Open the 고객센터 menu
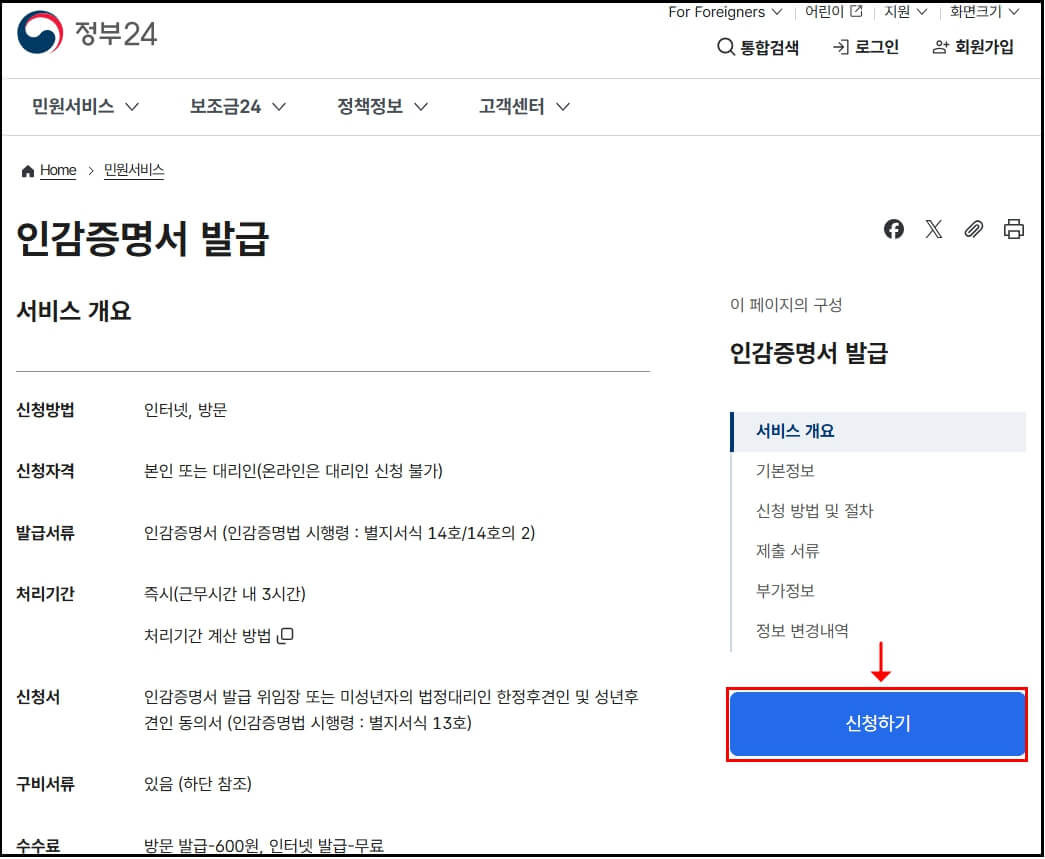 pyautogui.click(x=515, y=106)
